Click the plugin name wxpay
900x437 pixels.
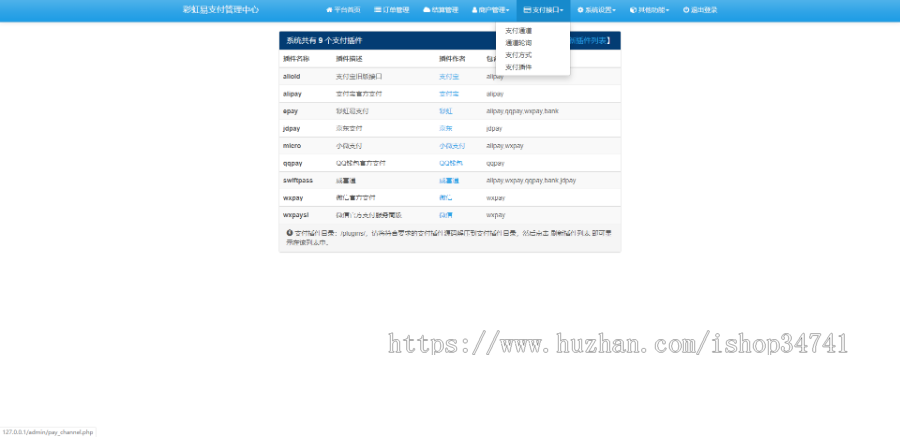click(293, 198)
